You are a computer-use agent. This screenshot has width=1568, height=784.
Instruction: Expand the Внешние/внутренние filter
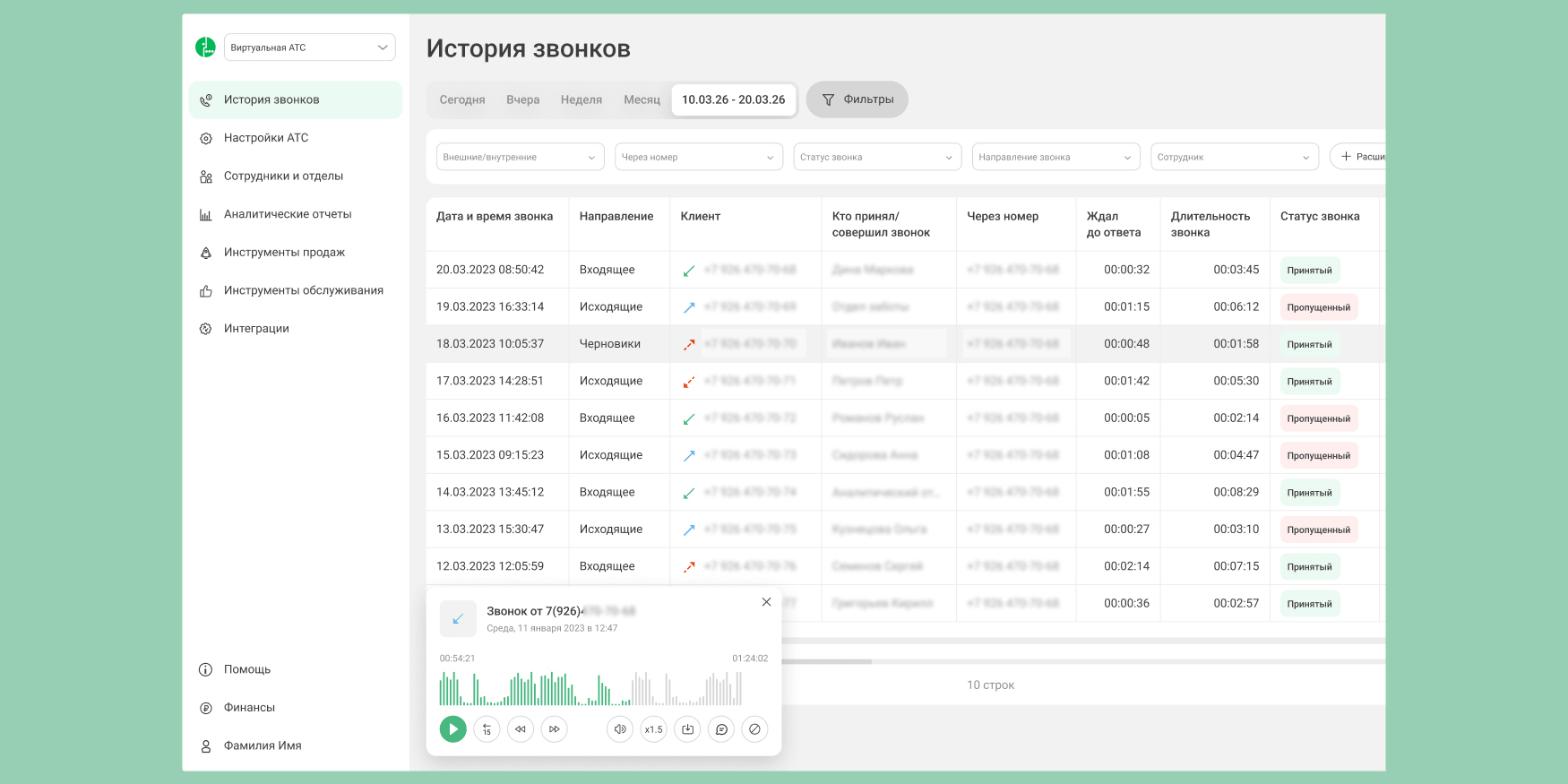(521, 157)
